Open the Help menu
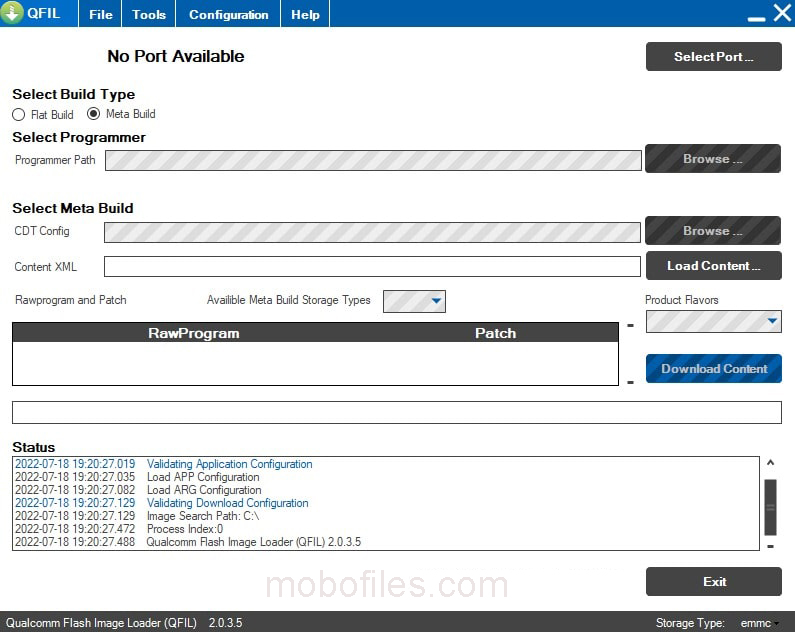795x632 pixels. [x=305, y=14]
